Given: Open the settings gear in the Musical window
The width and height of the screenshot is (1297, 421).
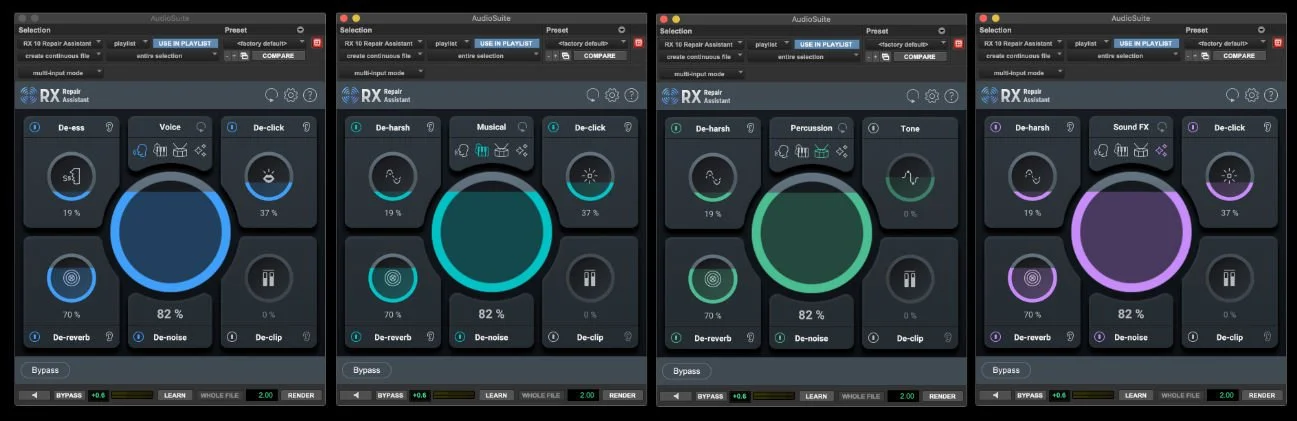Looking at the screenshot, I should coord(611,95).
